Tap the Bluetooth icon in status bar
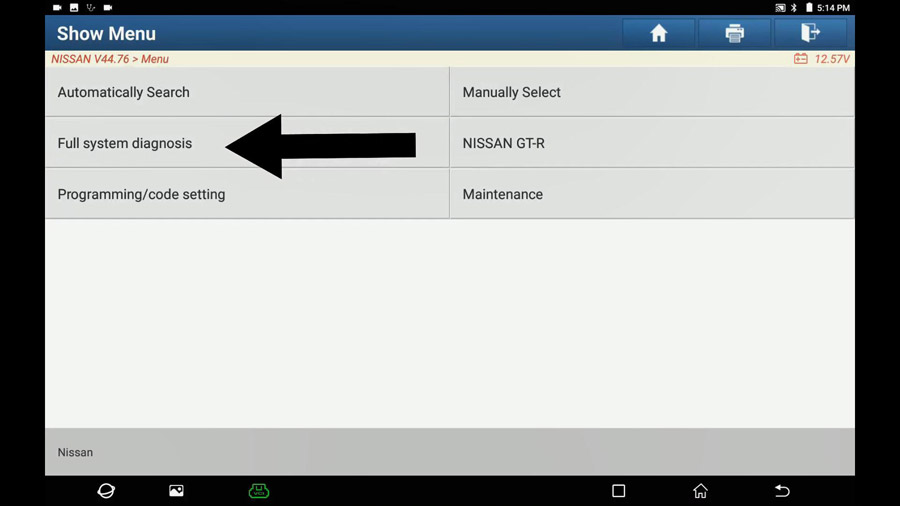This screenshot has height=506, width=900. tap(794, 7)
